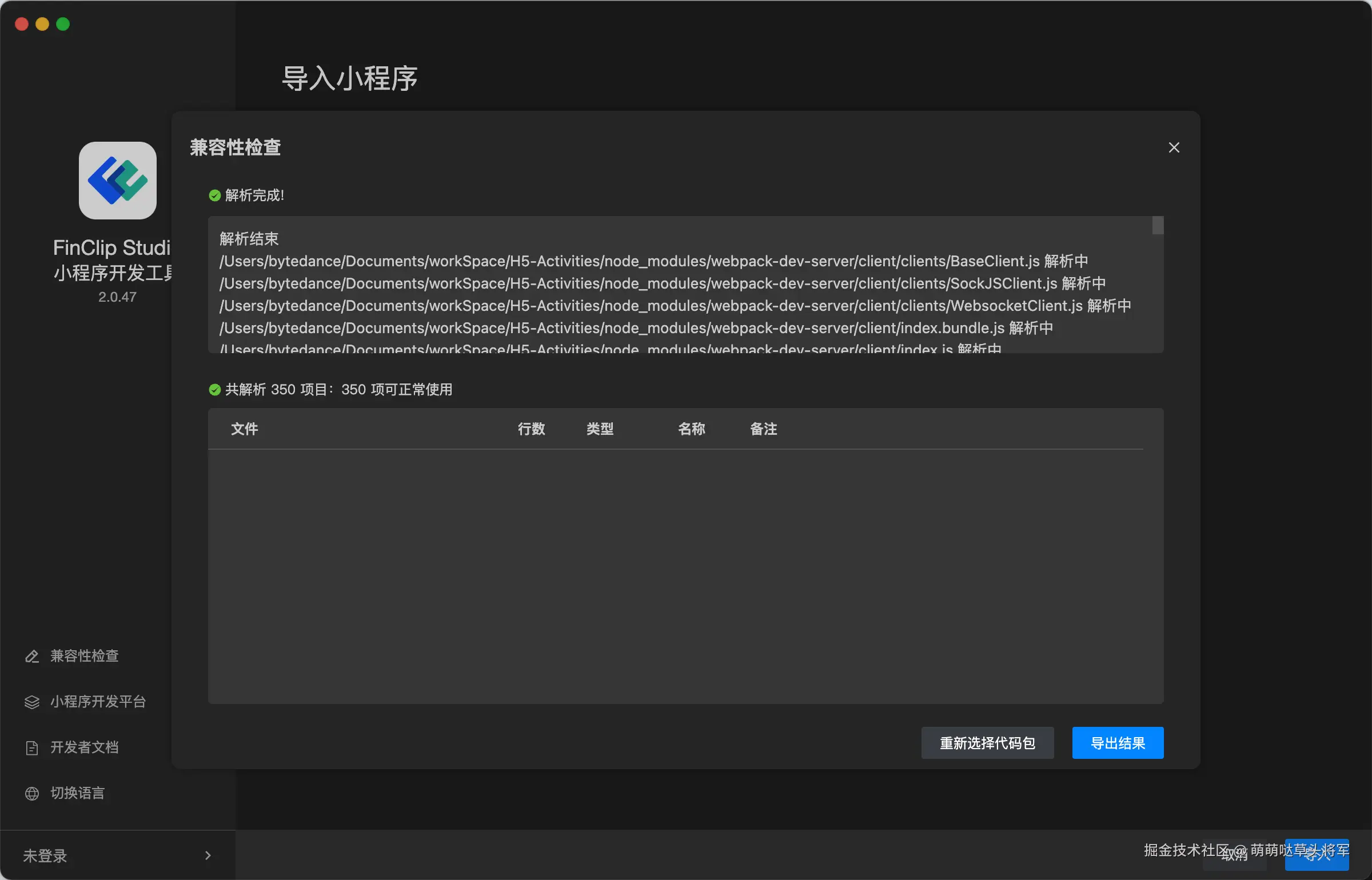1372x880 pixels.
Task: Open 小程序开发平台 via the layers icon
Action: 33,702
